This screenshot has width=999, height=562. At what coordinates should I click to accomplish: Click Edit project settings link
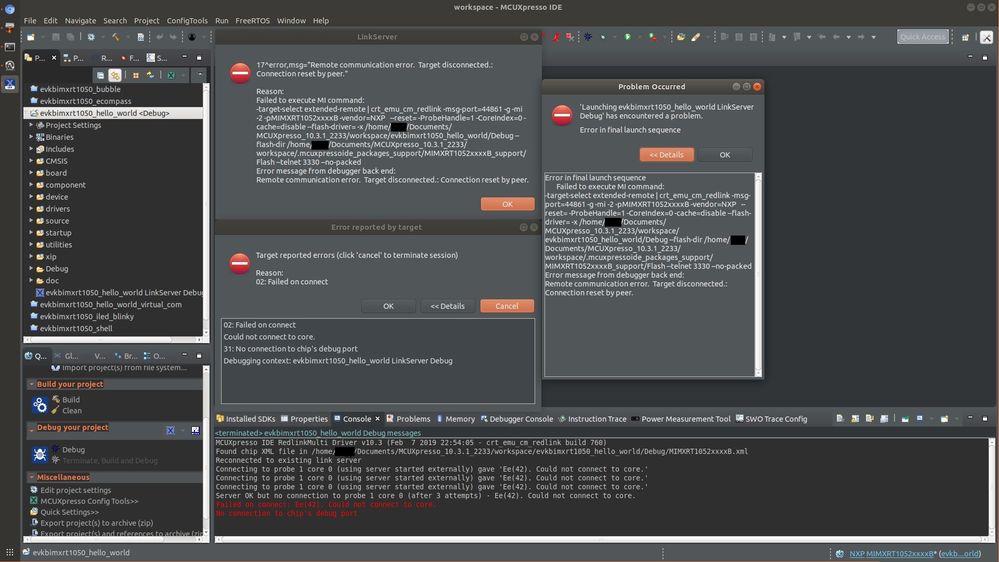tap(75, 490)
